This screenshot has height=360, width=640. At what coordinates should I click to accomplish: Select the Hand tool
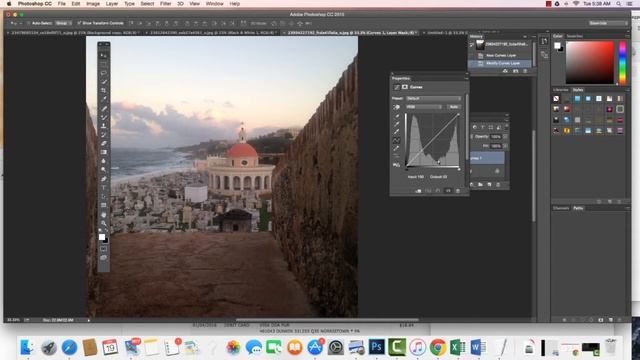[104, 214]
